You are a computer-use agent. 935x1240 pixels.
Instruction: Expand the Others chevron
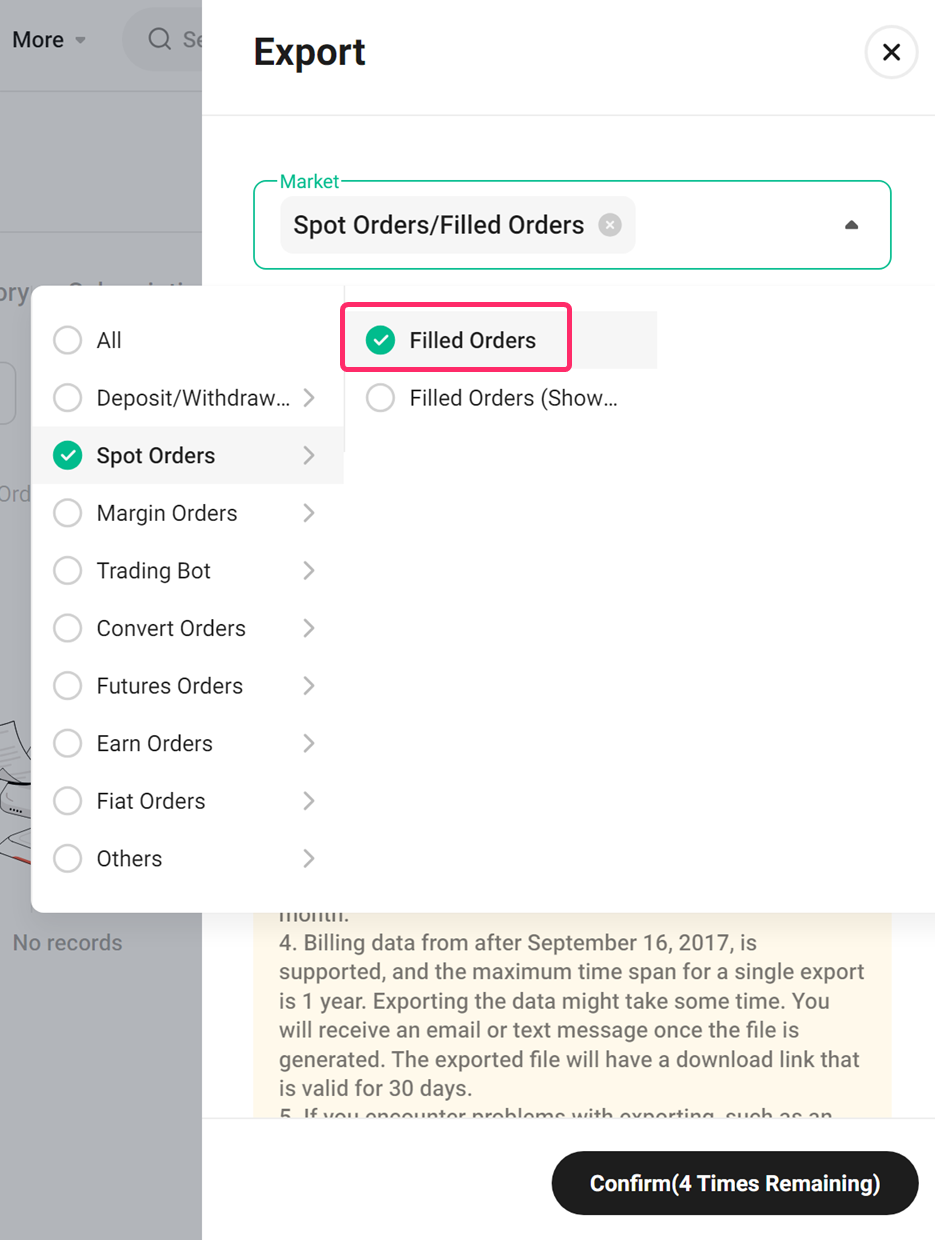click(309, 859)
